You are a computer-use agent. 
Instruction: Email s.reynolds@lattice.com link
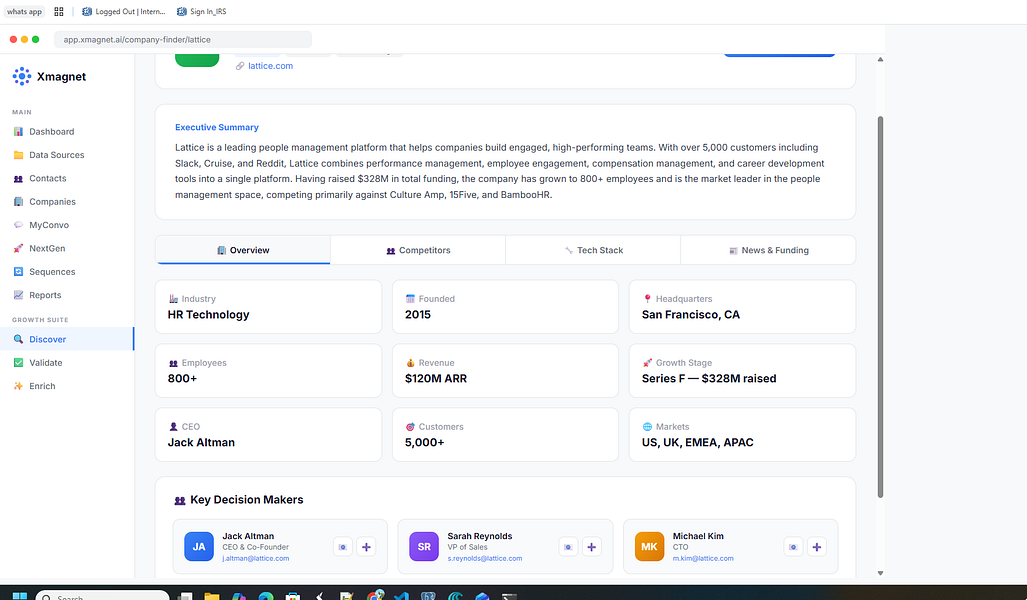pyautogui.click(x=485, y=559)
